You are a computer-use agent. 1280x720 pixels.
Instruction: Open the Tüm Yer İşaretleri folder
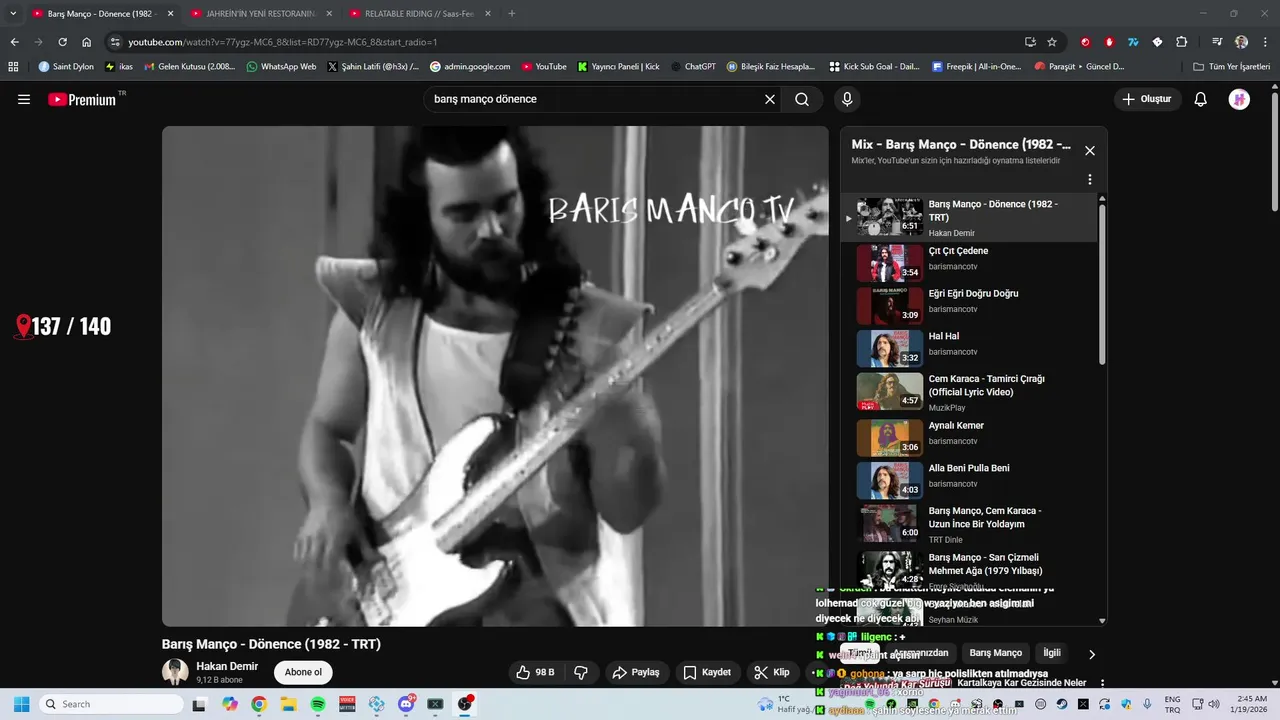coord(1232,67)
